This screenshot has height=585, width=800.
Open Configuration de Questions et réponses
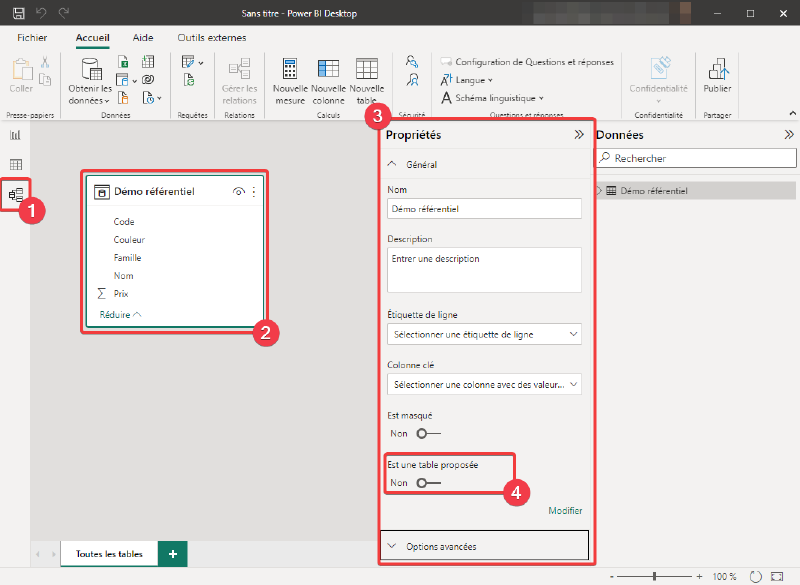(528, 62)
